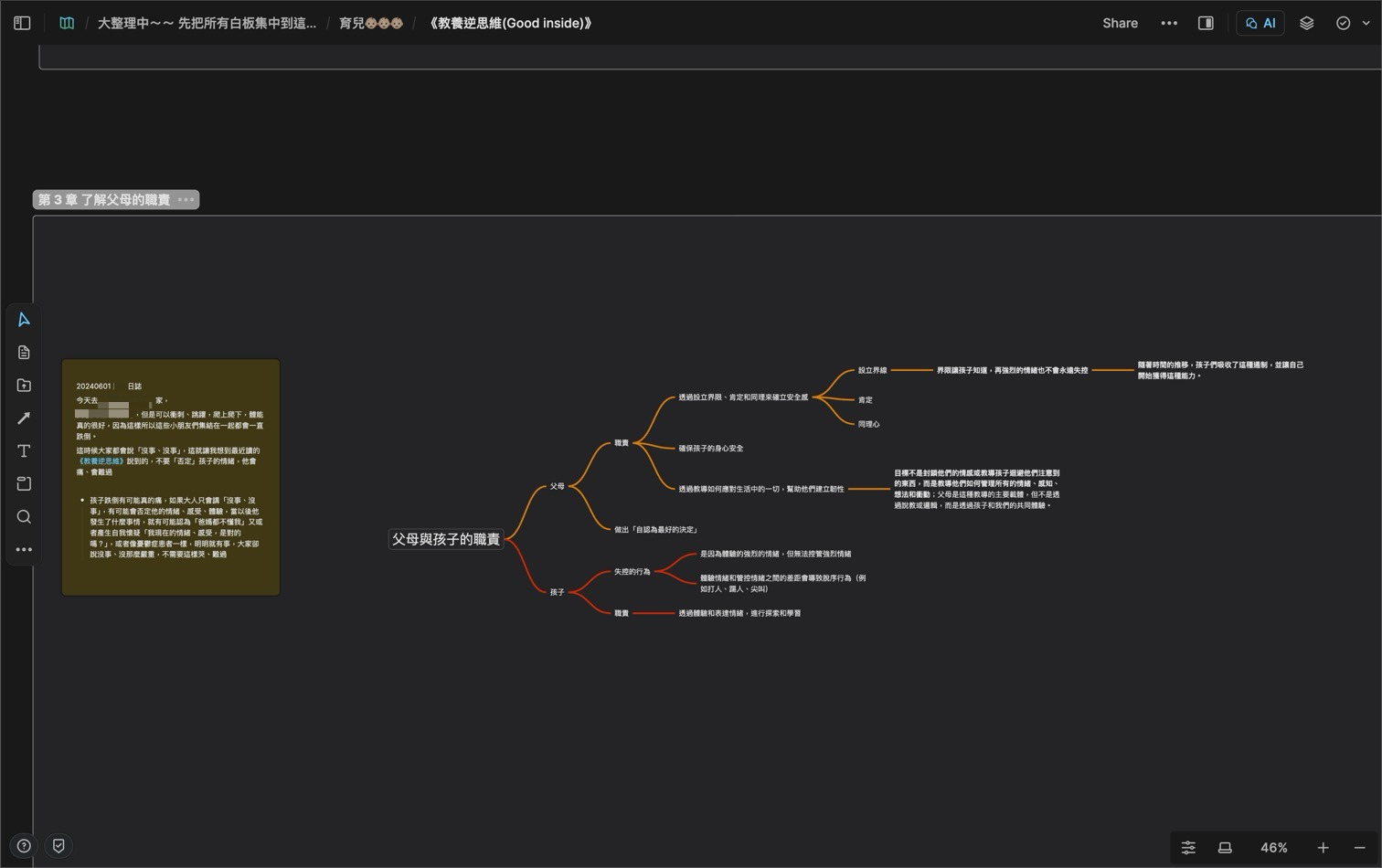Open the search magnifier tool
This screenshot has height=868, width=1382.
click(x=24, y=517)
